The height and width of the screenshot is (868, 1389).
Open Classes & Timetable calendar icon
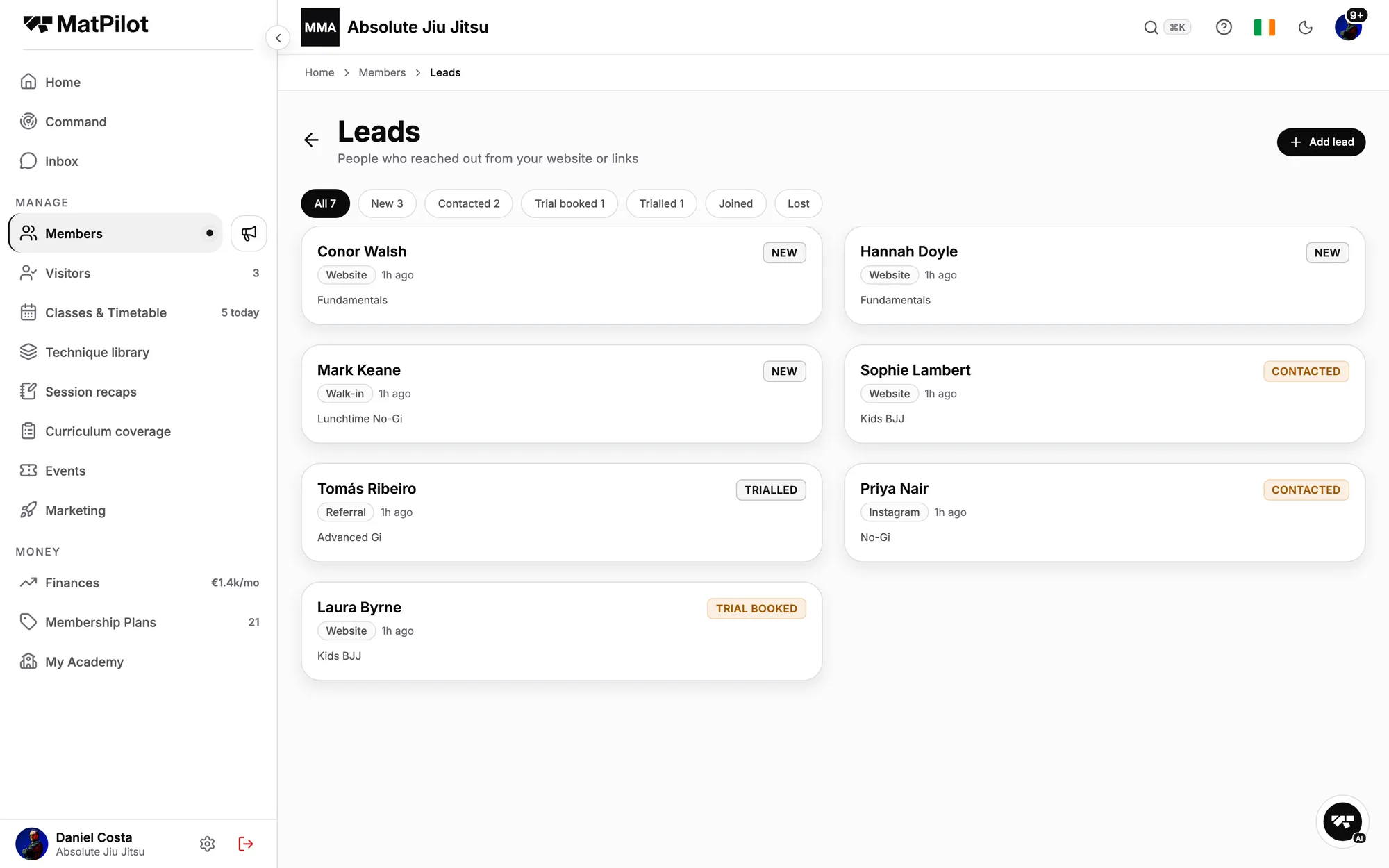[x=28, y=312]
